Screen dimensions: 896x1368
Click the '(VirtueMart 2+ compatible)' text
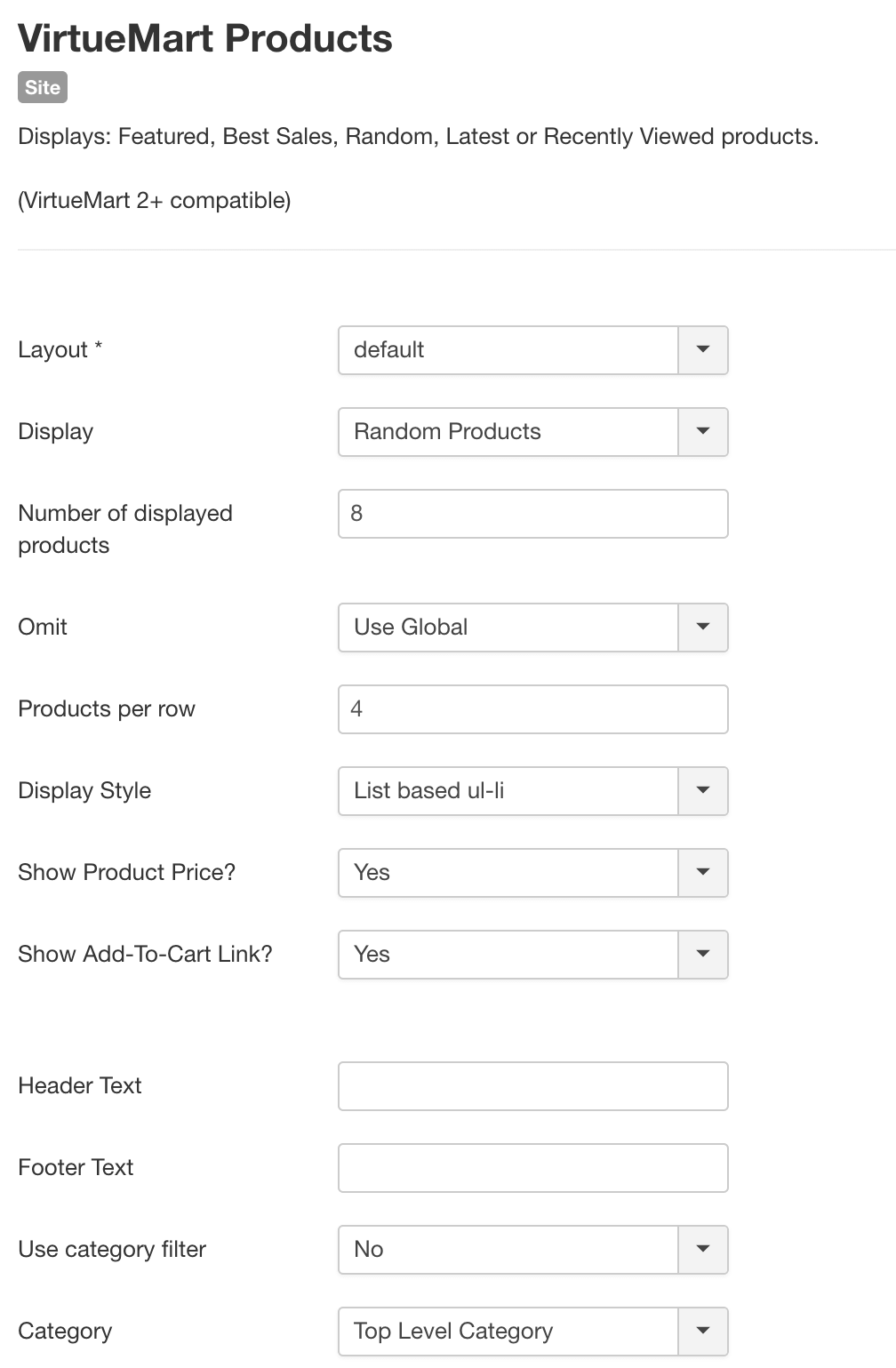coord(155,201)
